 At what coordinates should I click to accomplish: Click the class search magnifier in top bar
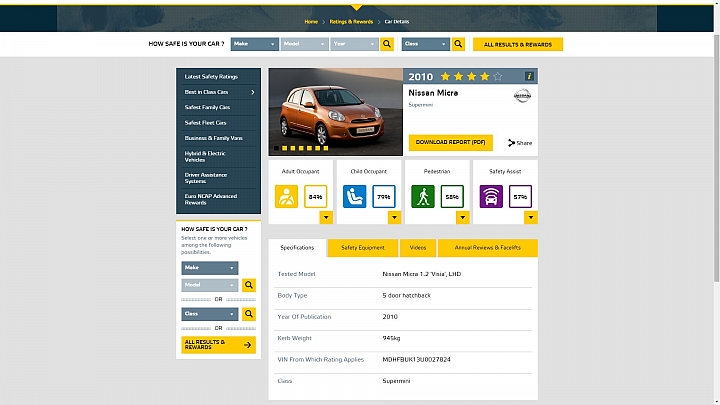(458, 44)
